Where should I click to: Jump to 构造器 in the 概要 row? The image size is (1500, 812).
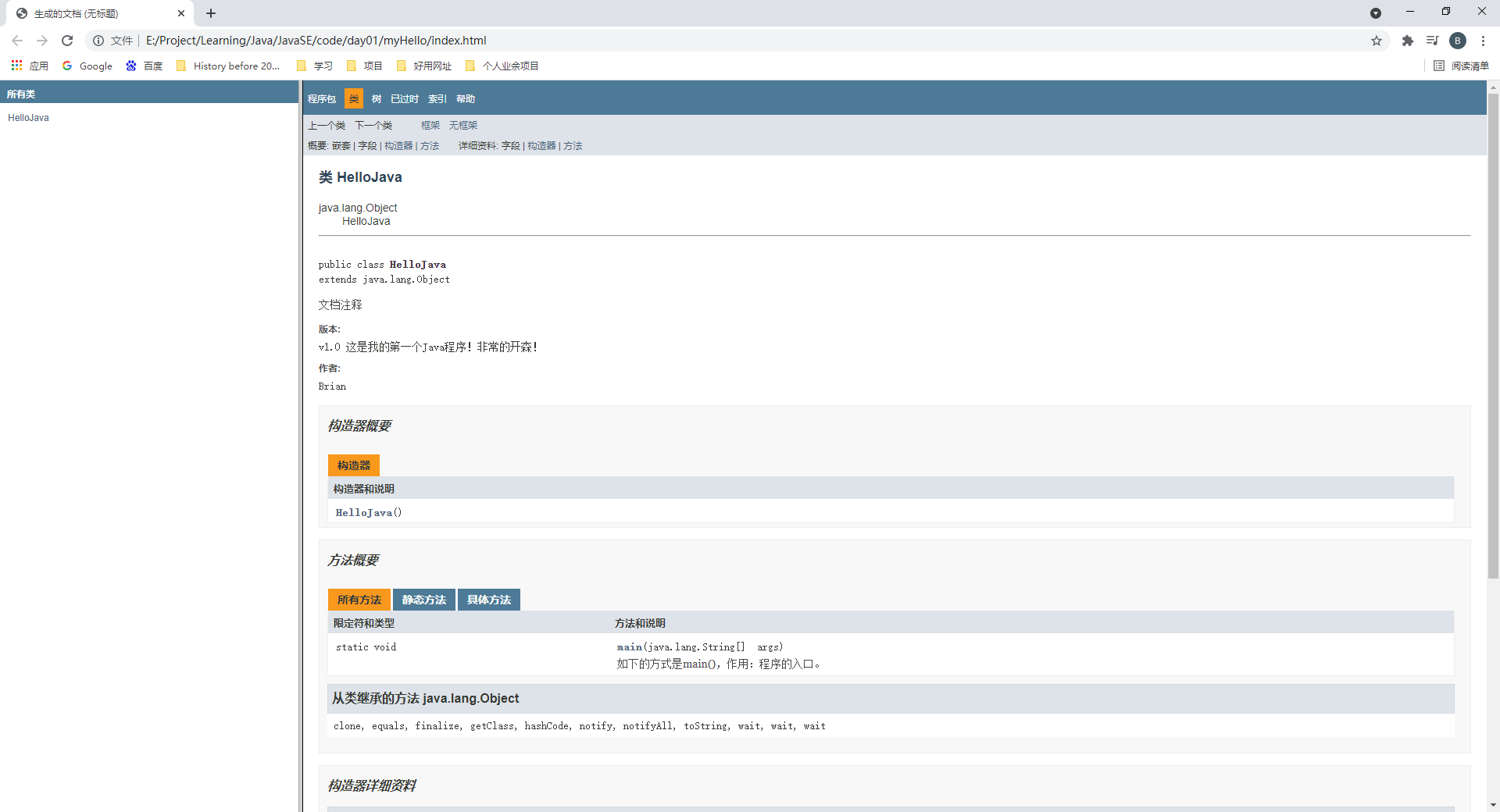[398, 146]
